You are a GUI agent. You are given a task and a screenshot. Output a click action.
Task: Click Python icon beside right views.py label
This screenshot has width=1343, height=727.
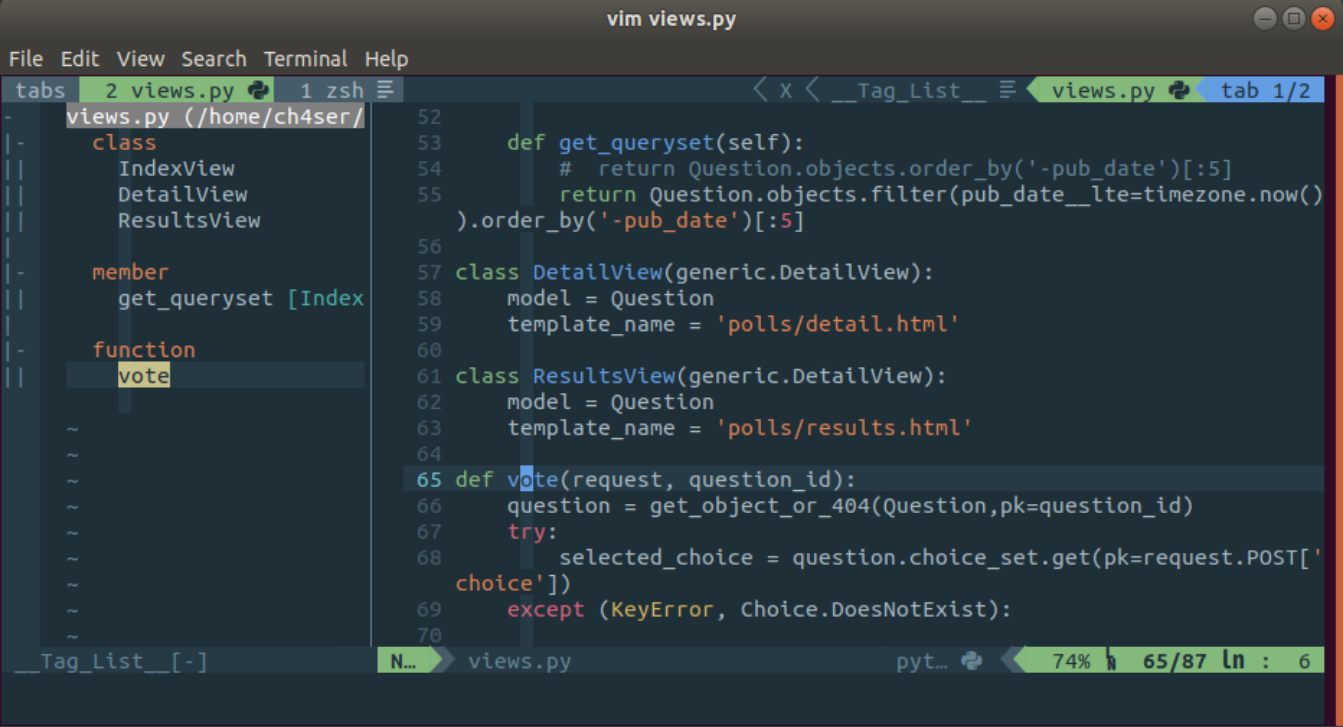tap(1180, 90)
